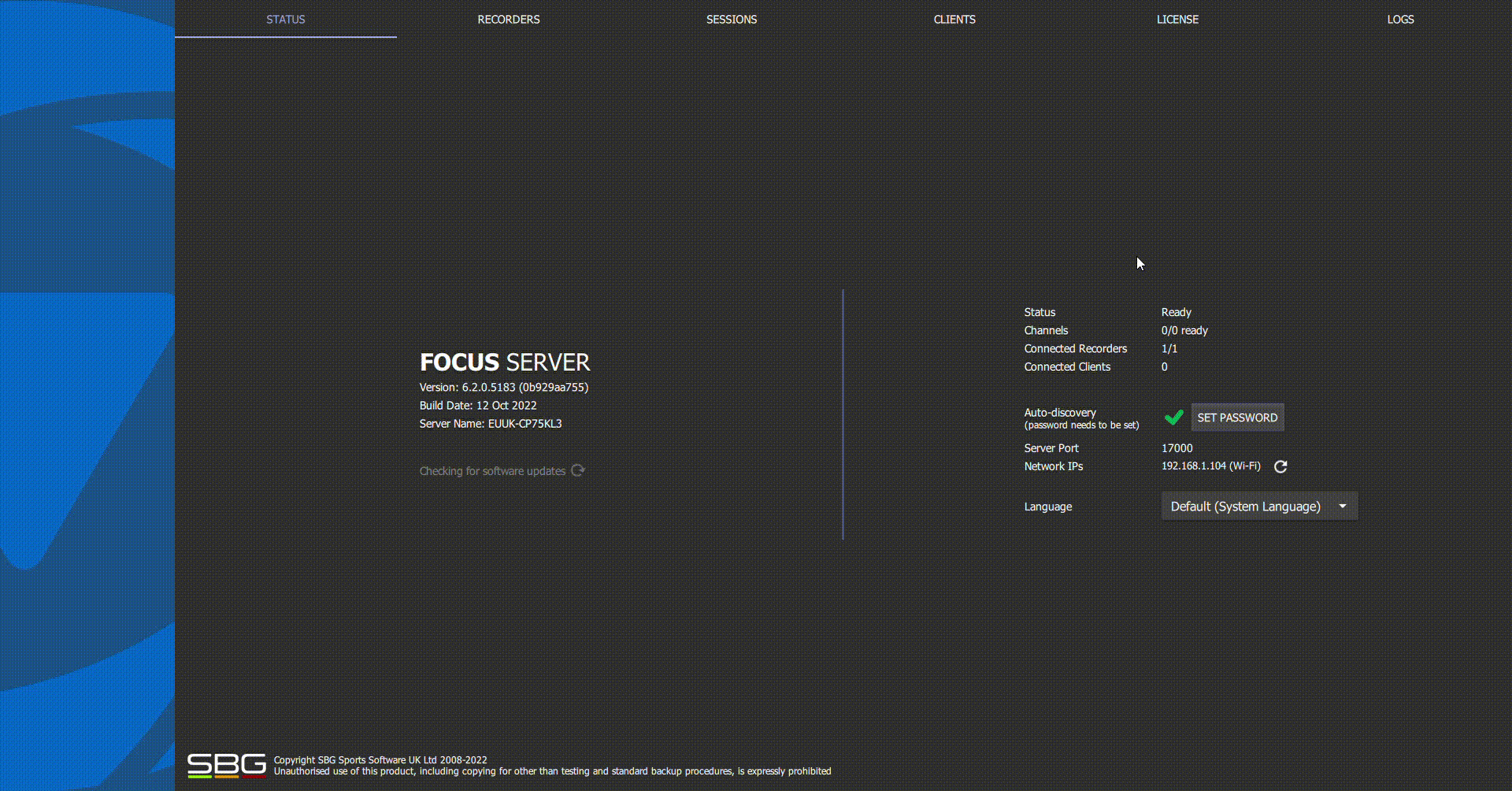Click the Server Name EUUK-CP75KL3 line
The image size is (1512, 791).
(x=490, y=424)
